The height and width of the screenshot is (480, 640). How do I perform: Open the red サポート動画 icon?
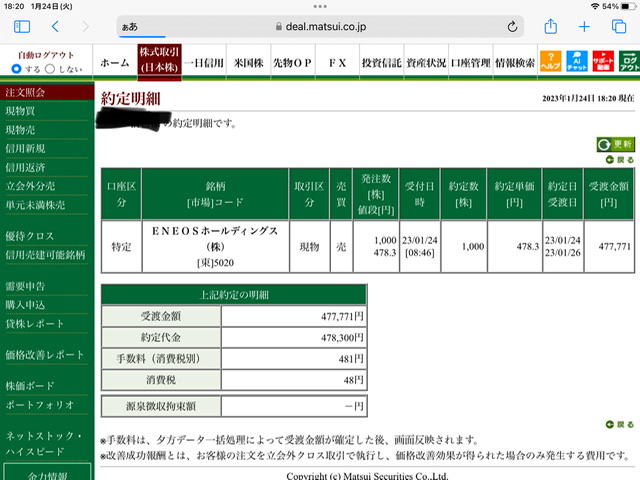coord(603,61)
